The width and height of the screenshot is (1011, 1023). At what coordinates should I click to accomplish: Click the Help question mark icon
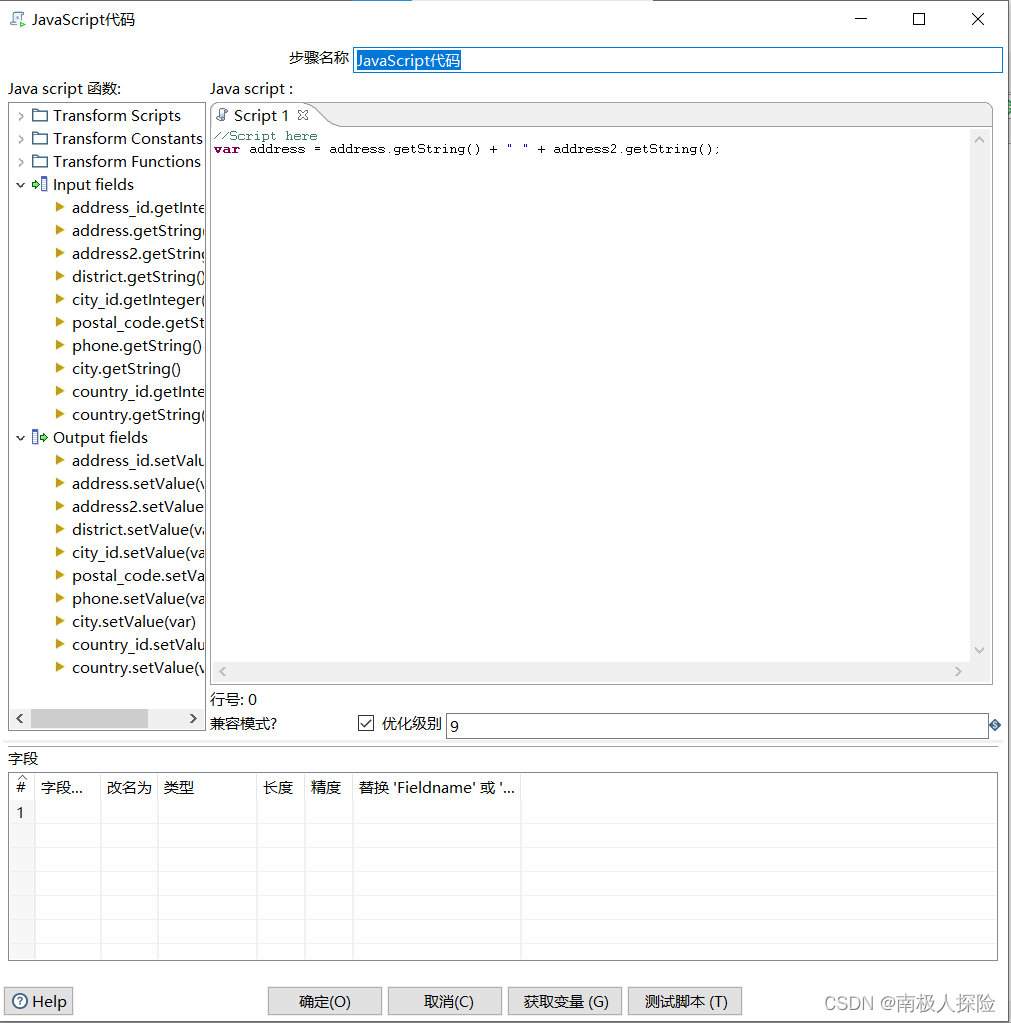click(x=20, y=1001)
